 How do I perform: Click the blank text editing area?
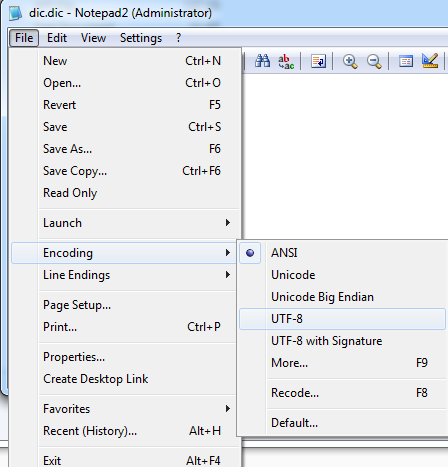point(345,156)
